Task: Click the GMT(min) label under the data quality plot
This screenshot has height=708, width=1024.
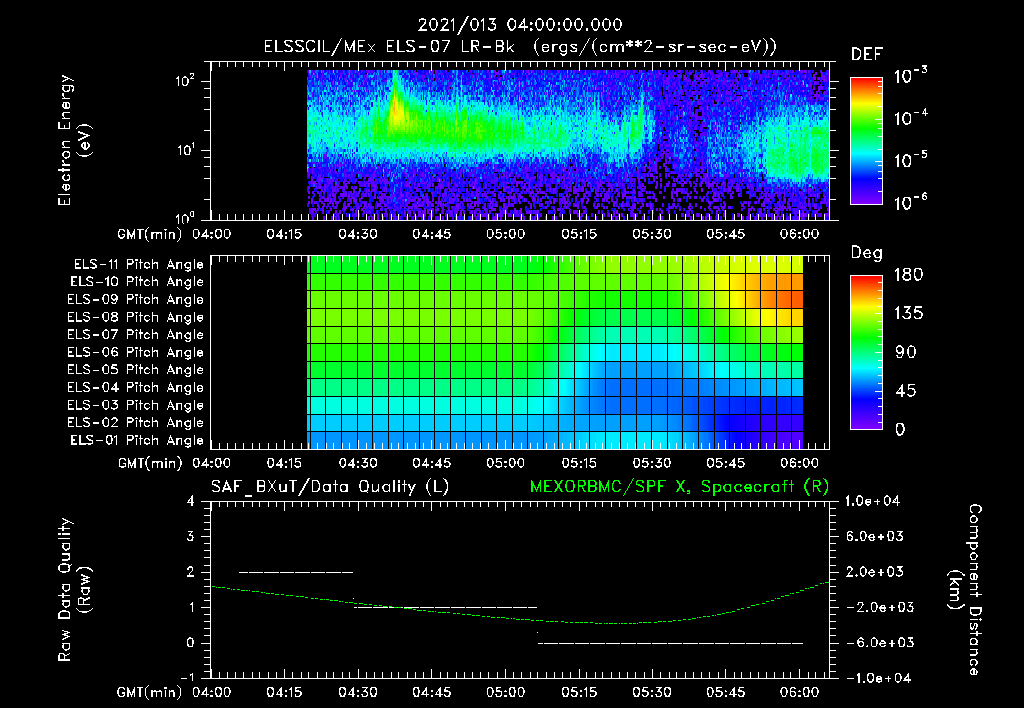Action: 150,692
